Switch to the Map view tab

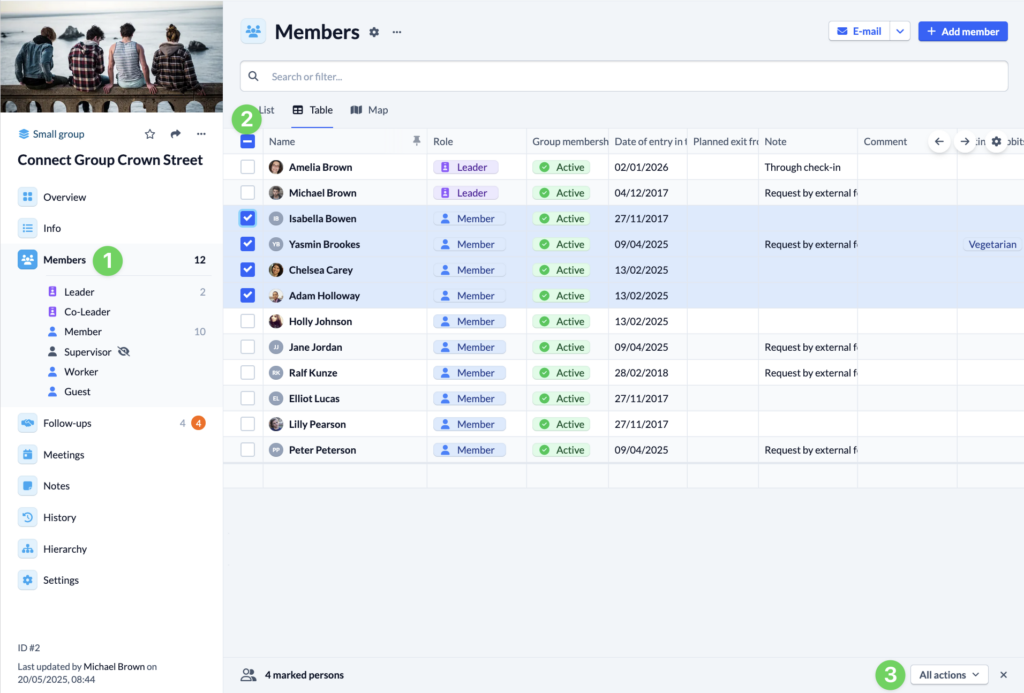[369, 110]
